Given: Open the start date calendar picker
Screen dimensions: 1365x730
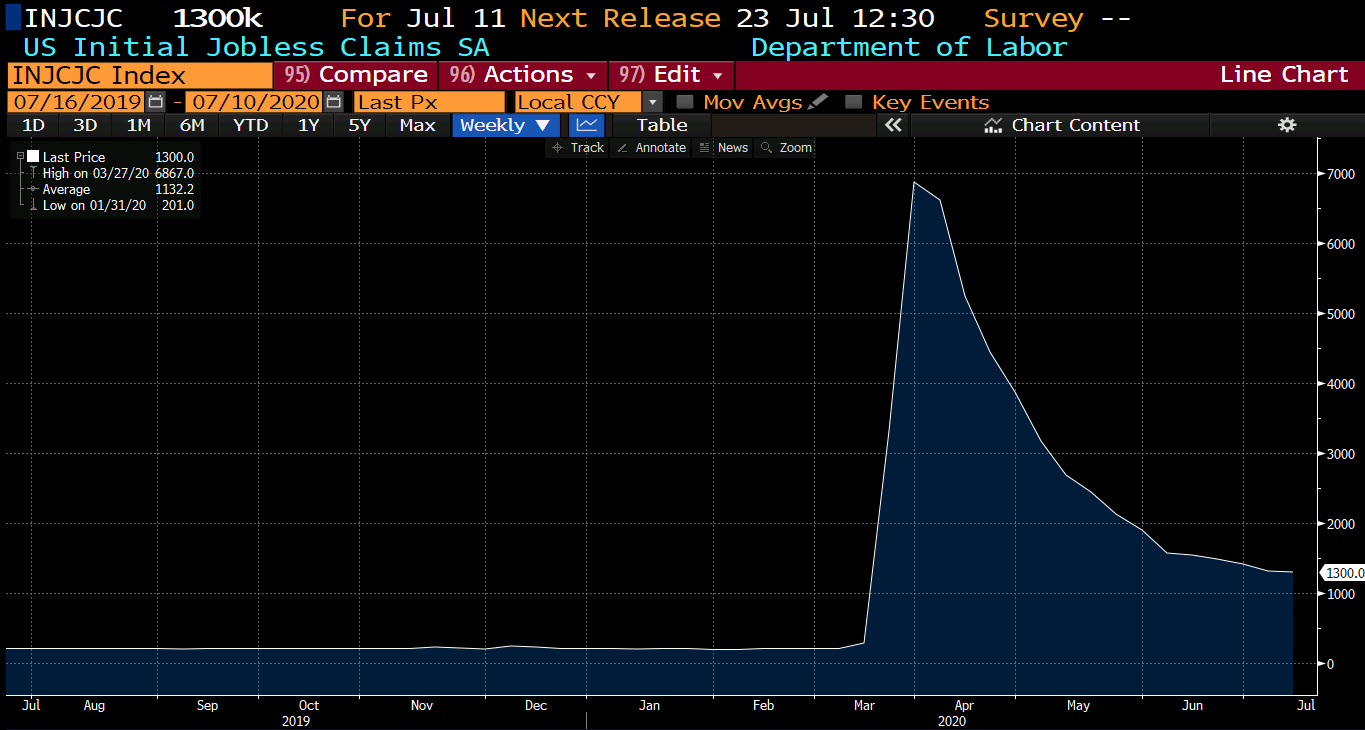Looking at the screenshot, I should (x=155, y=102).
